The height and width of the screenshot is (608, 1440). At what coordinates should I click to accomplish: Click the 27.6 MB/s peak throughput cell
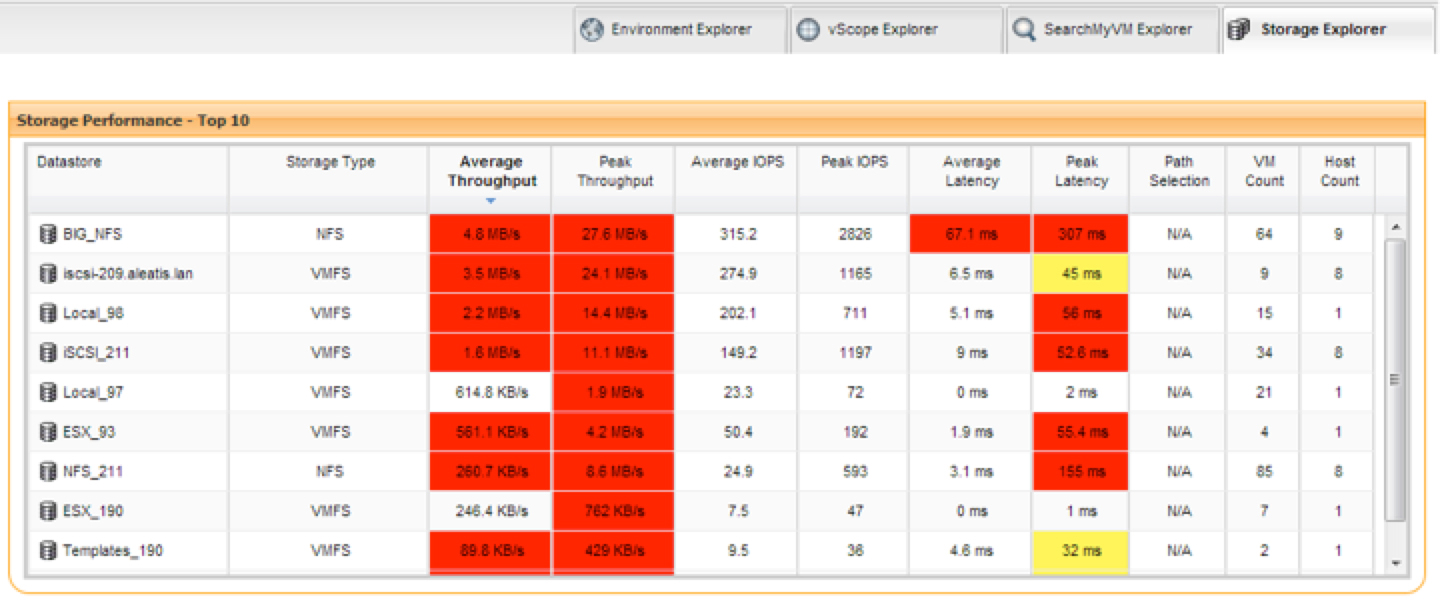click(x=614, y=234)
